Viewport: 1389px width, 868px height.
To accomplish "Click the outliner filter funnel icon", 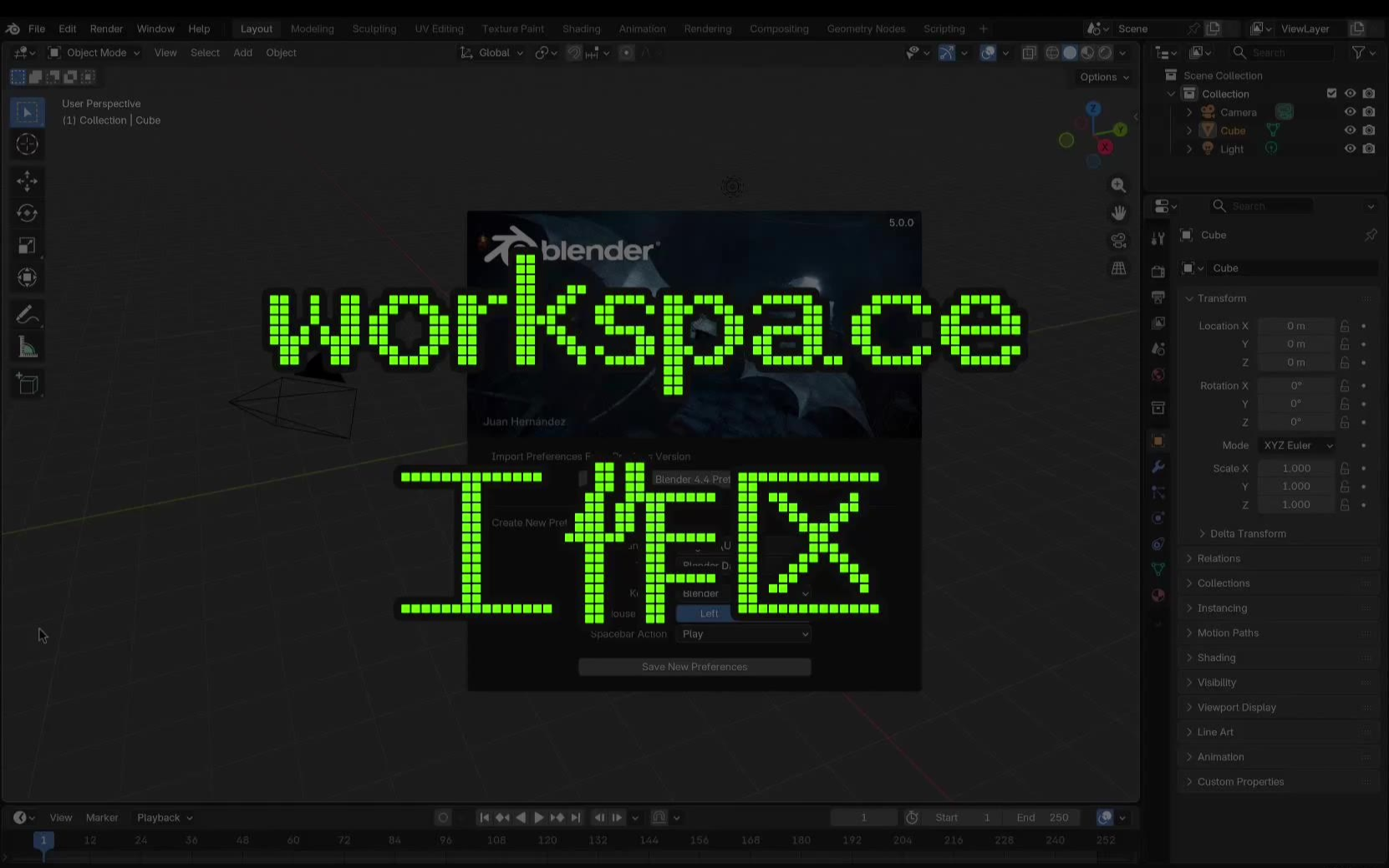I will [x=1359, y=53].
